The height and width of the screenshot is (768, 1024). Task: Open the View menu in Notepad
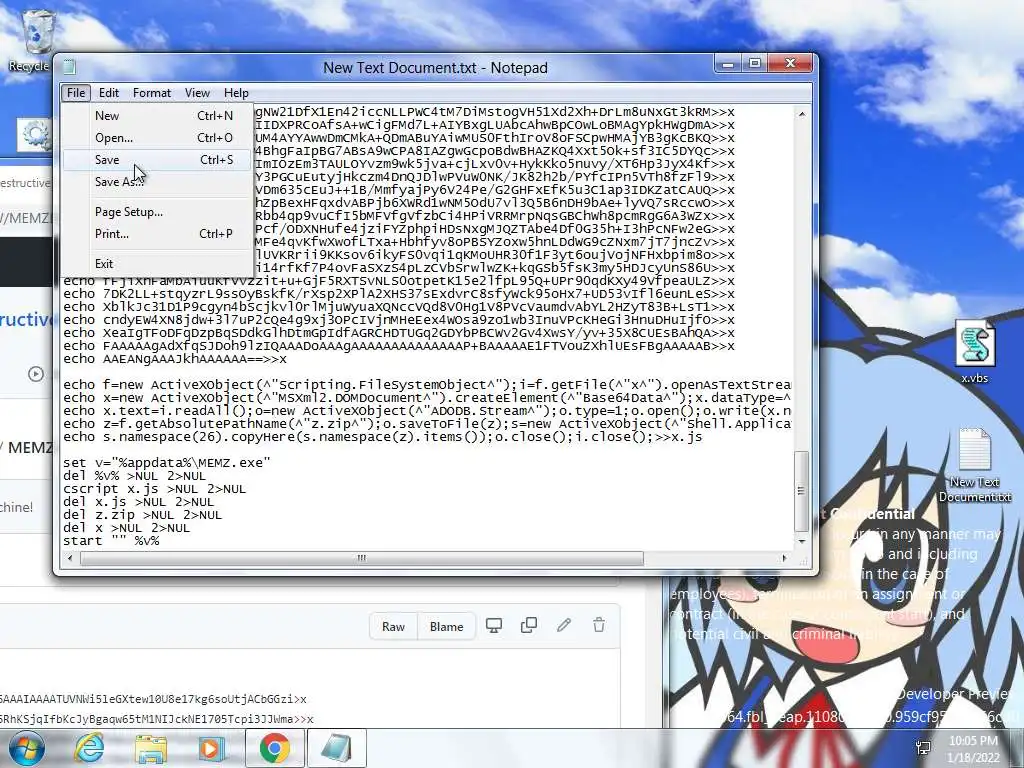point(197,93)
